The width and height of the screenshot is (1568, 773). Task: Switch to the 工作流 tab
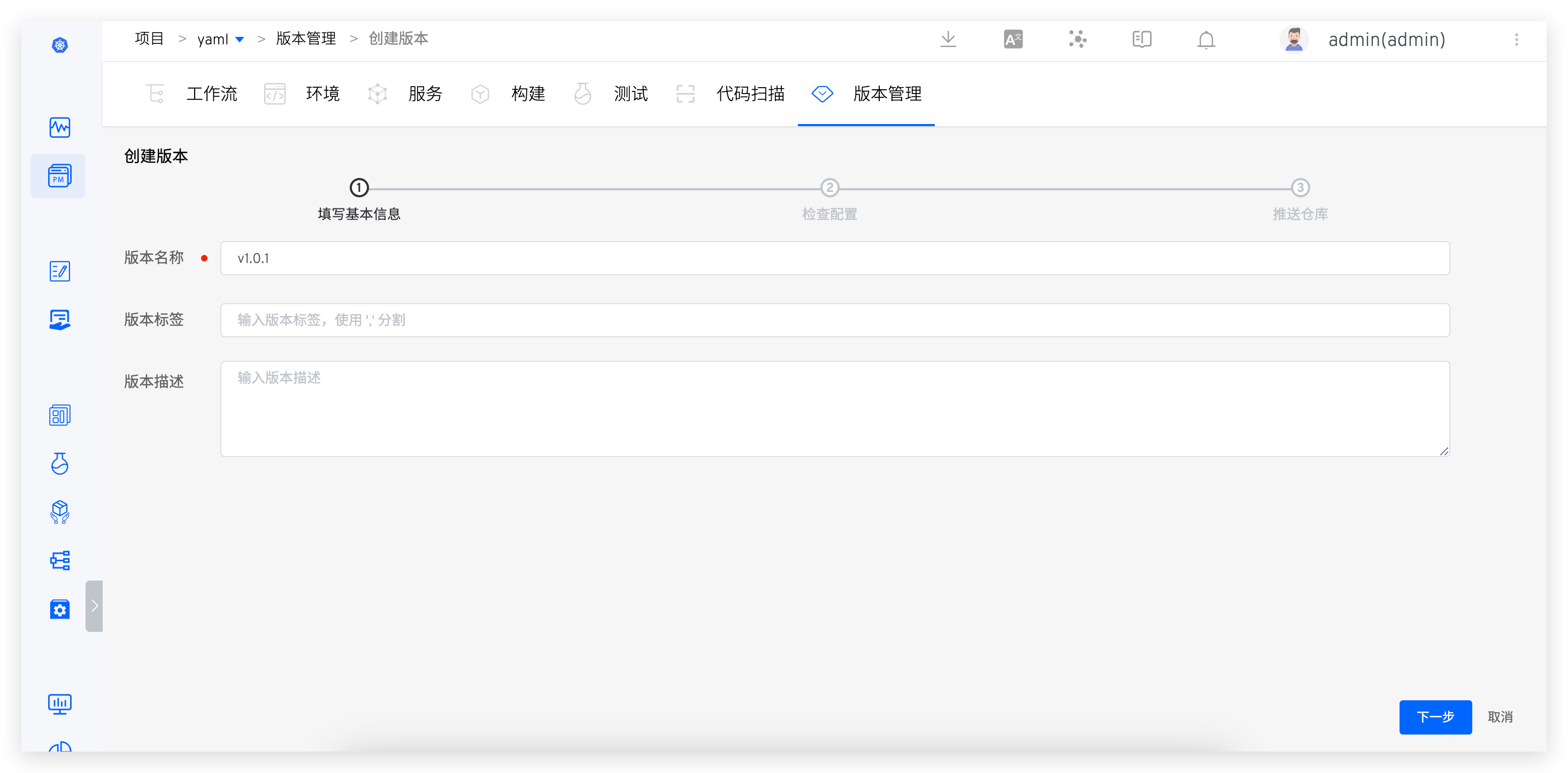click(x=211, y=94)
